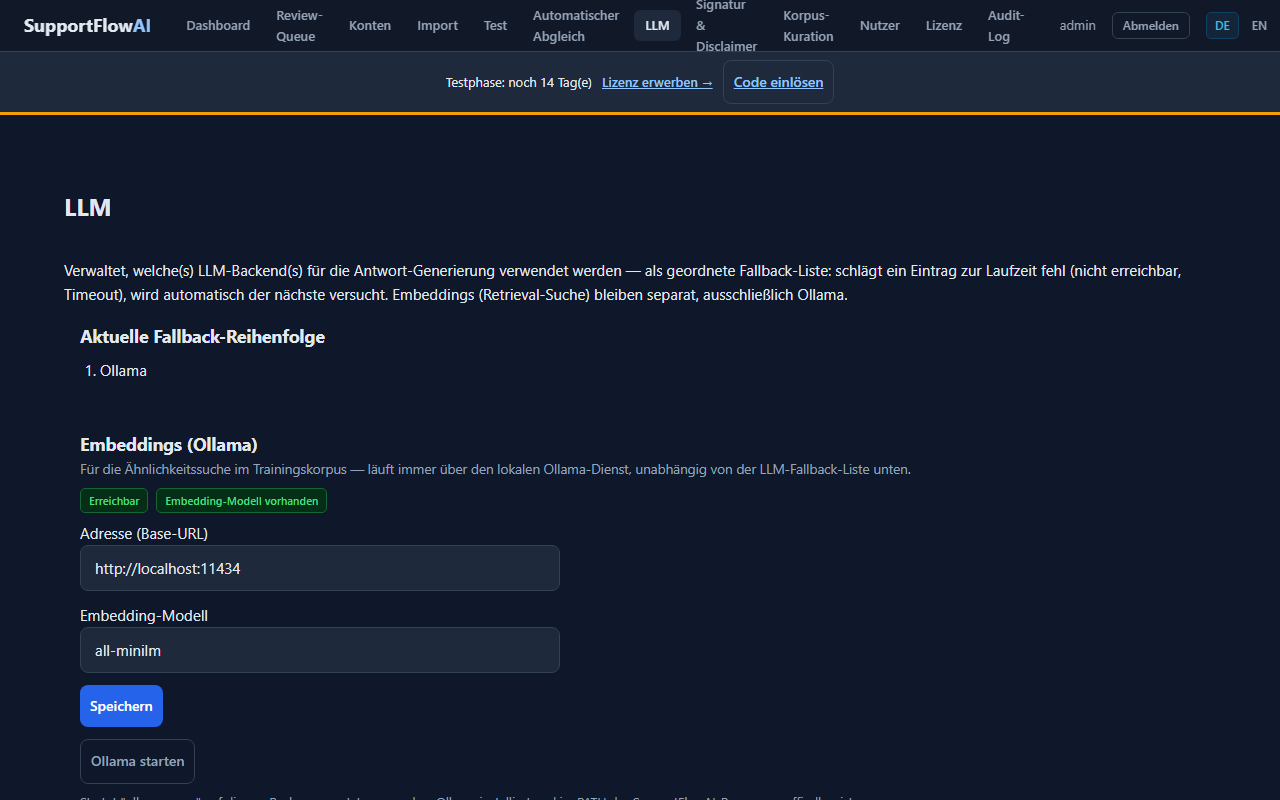Image resolution: width=1280 pixels, height=800 pixels.
Task: Click the LLM page heading
Action: pyautogui.click(x=87, y=208)
